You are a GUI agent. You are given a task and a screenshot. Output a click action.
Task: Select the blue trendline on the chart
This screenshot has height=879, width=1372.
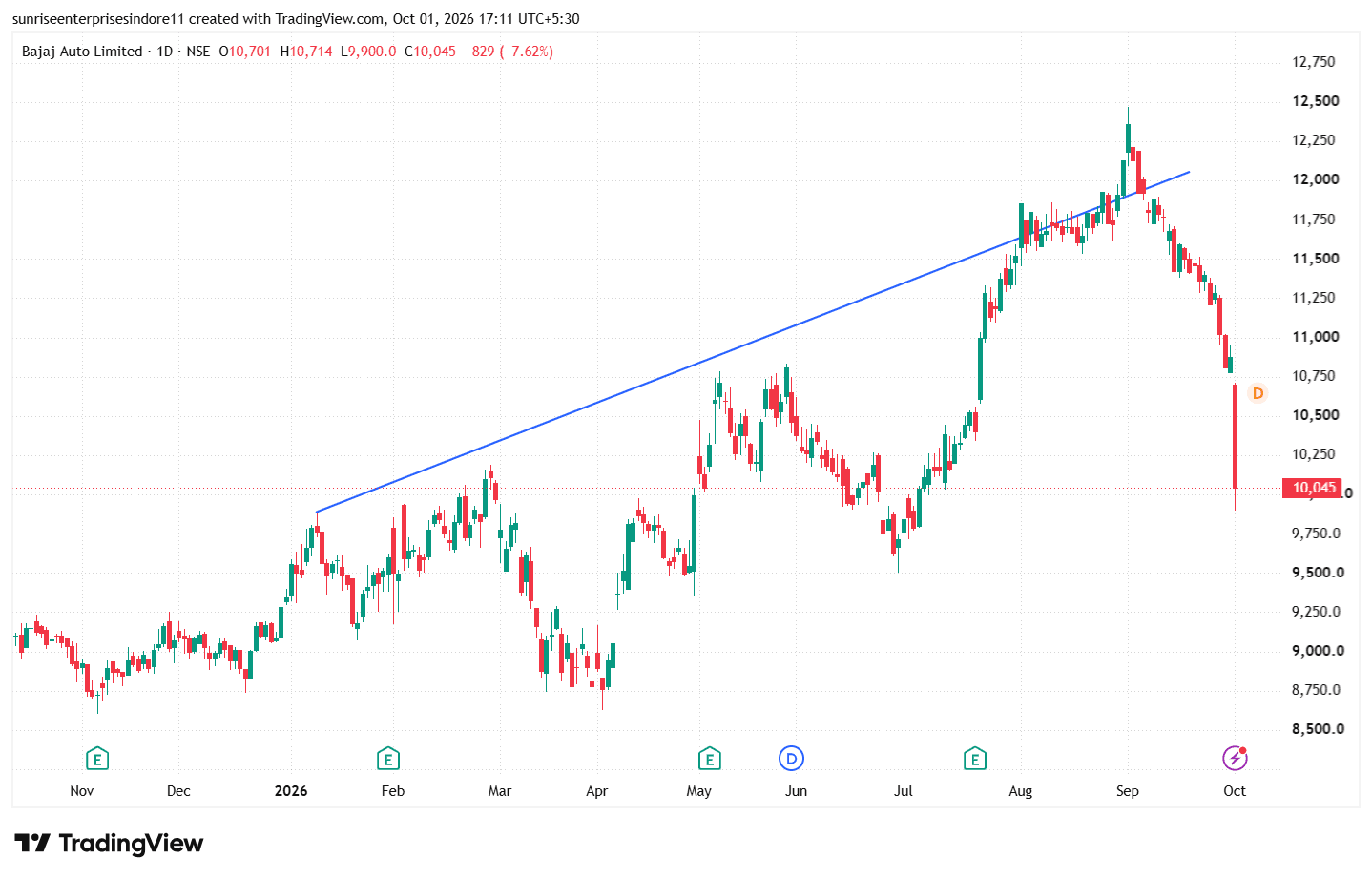(x=754, y=342)
